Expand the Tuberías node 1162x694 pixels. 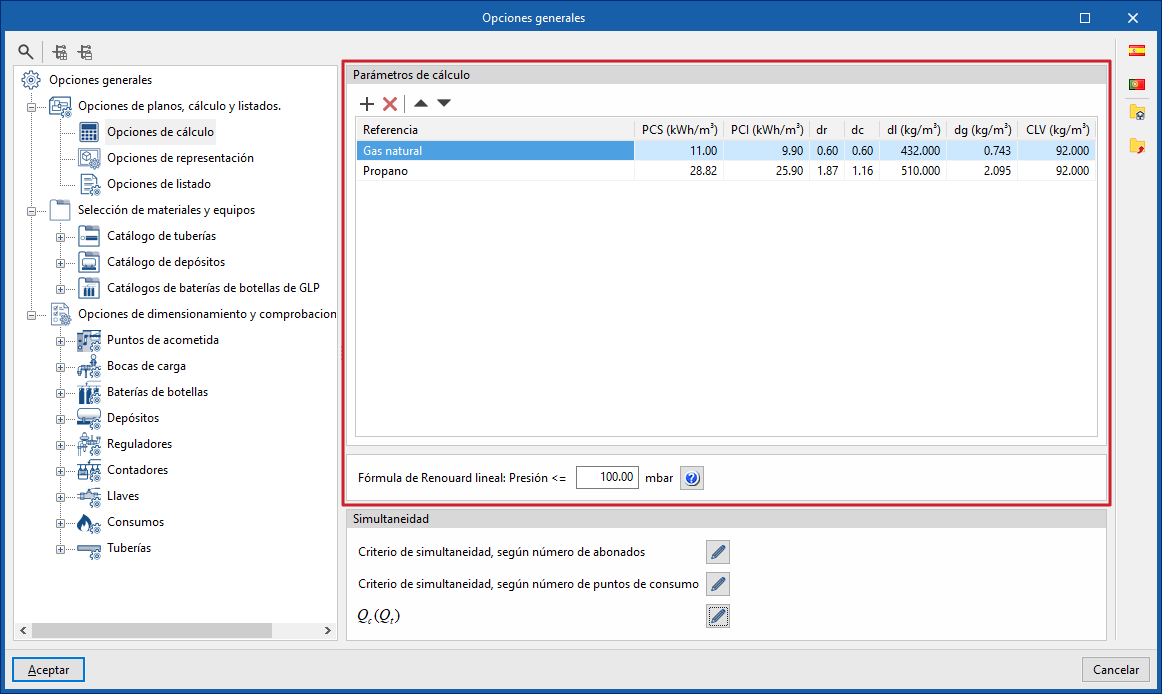point(60,549)
